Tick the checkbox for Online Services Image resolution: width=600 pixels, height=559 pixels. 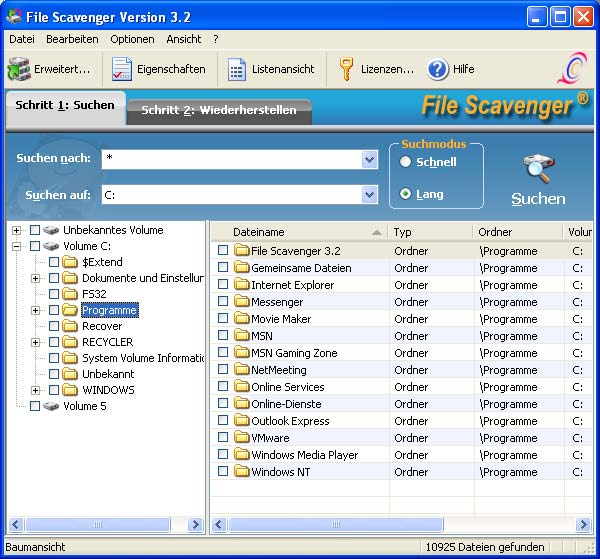(x=223, y=386)
